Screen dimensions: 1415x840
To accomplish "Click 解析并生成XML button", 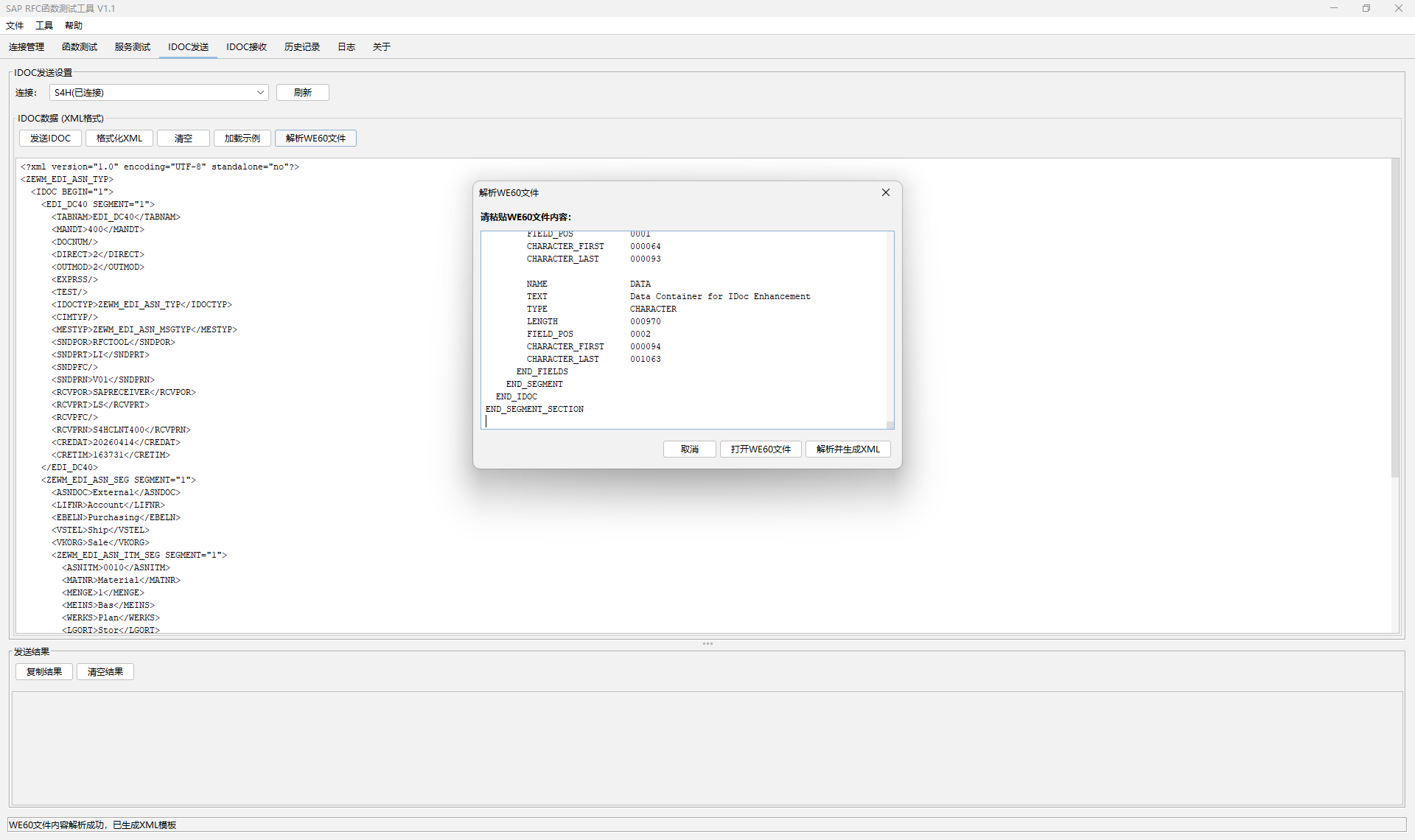I will 848,449.
